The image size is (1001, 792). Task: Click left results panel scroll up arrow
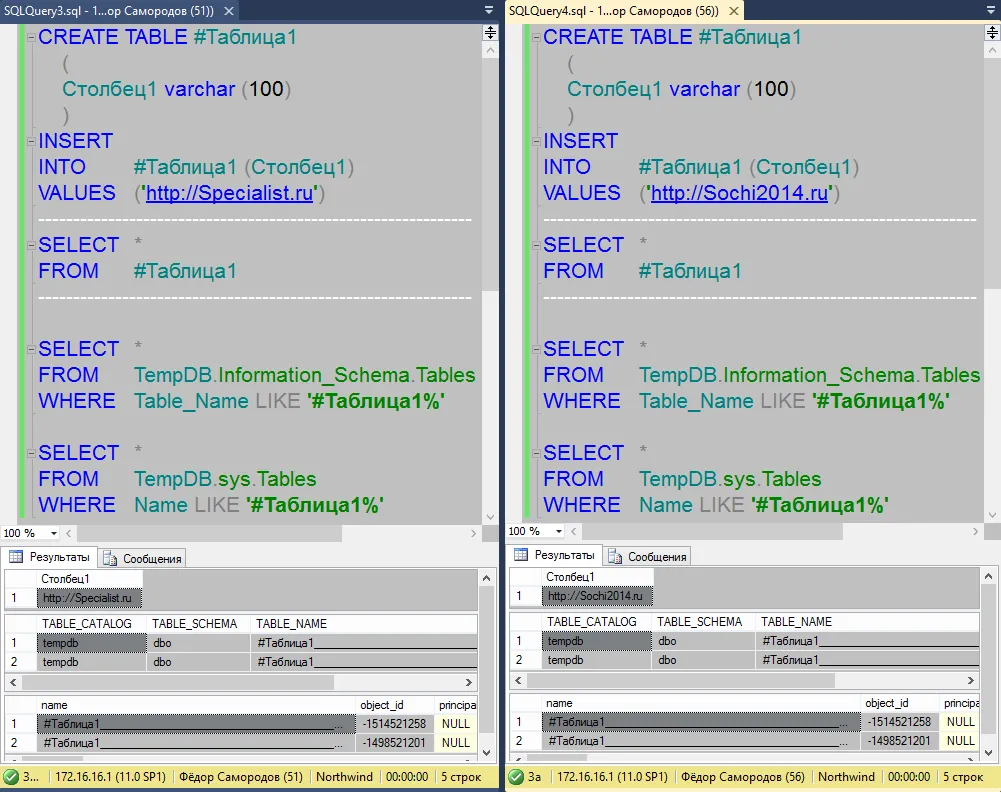coord(486,578)
